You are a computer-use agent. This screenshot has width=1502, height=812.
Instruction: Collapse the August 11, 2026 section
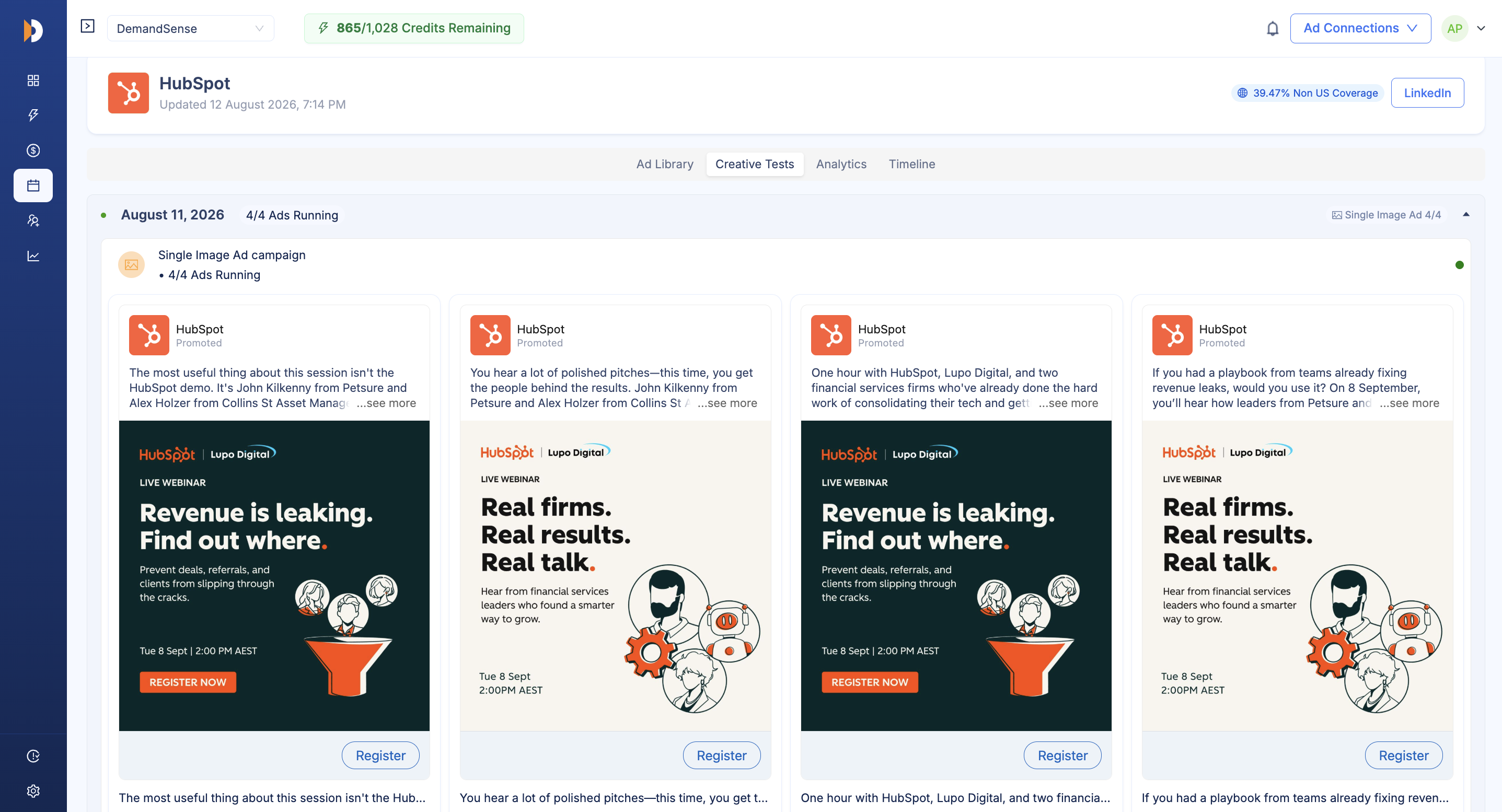1466,215
